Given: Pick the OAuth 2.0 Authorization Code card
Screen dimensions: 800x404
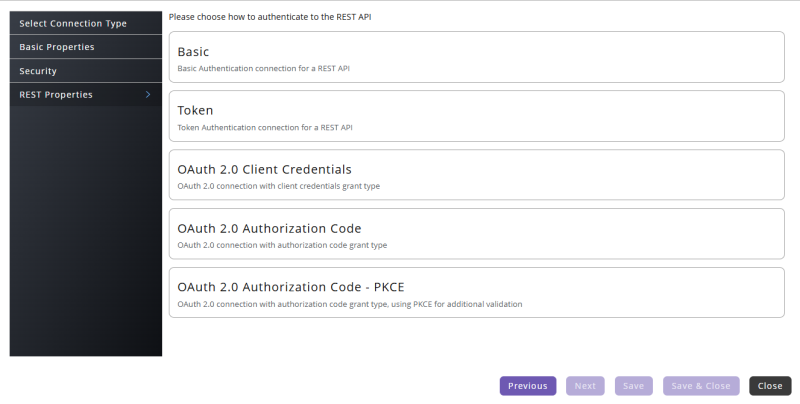Looking at the screenshot, I should (x=477, y=234).
